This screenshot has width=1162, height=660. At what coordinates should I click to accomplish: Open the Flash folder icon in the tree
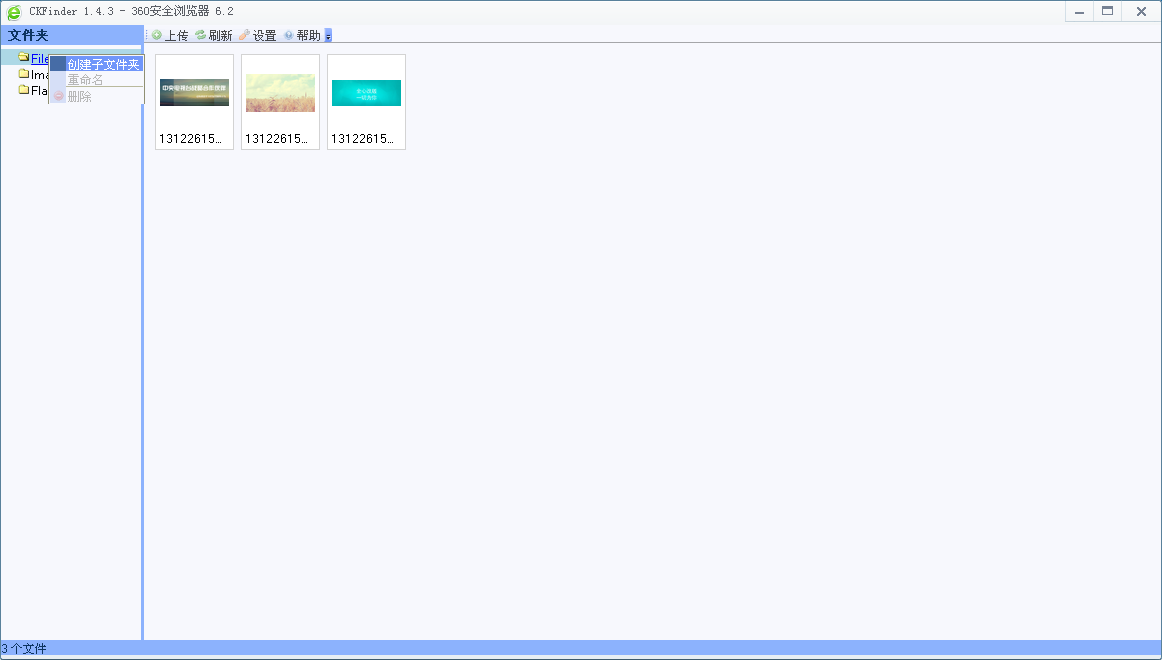tap(24, 90)
